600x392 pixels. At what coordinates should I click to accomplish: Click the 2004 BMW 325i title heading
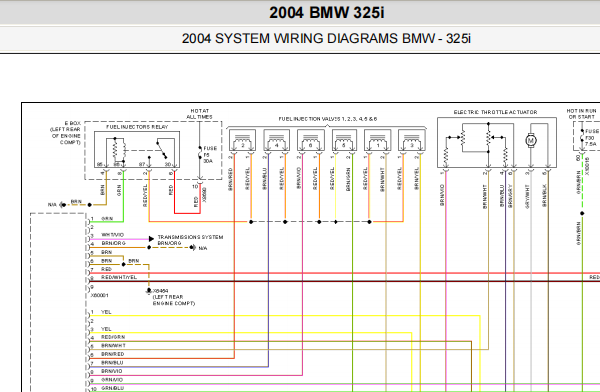(326, 13)
